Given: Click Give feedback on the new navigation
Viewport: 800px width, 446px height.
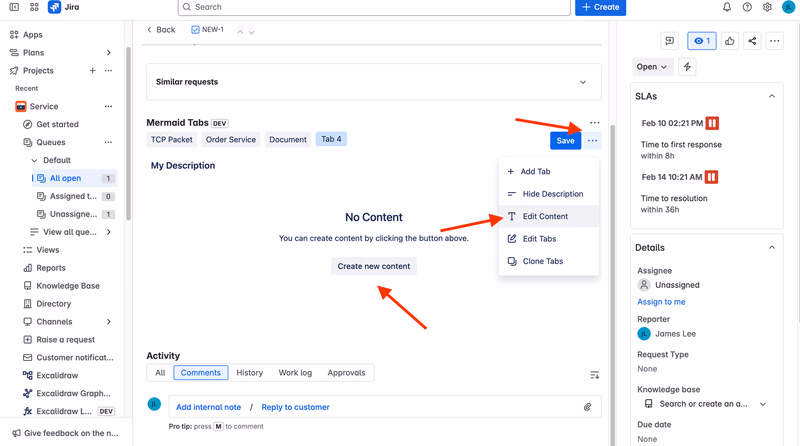Looking at the screenshot, I should [65, 433].
